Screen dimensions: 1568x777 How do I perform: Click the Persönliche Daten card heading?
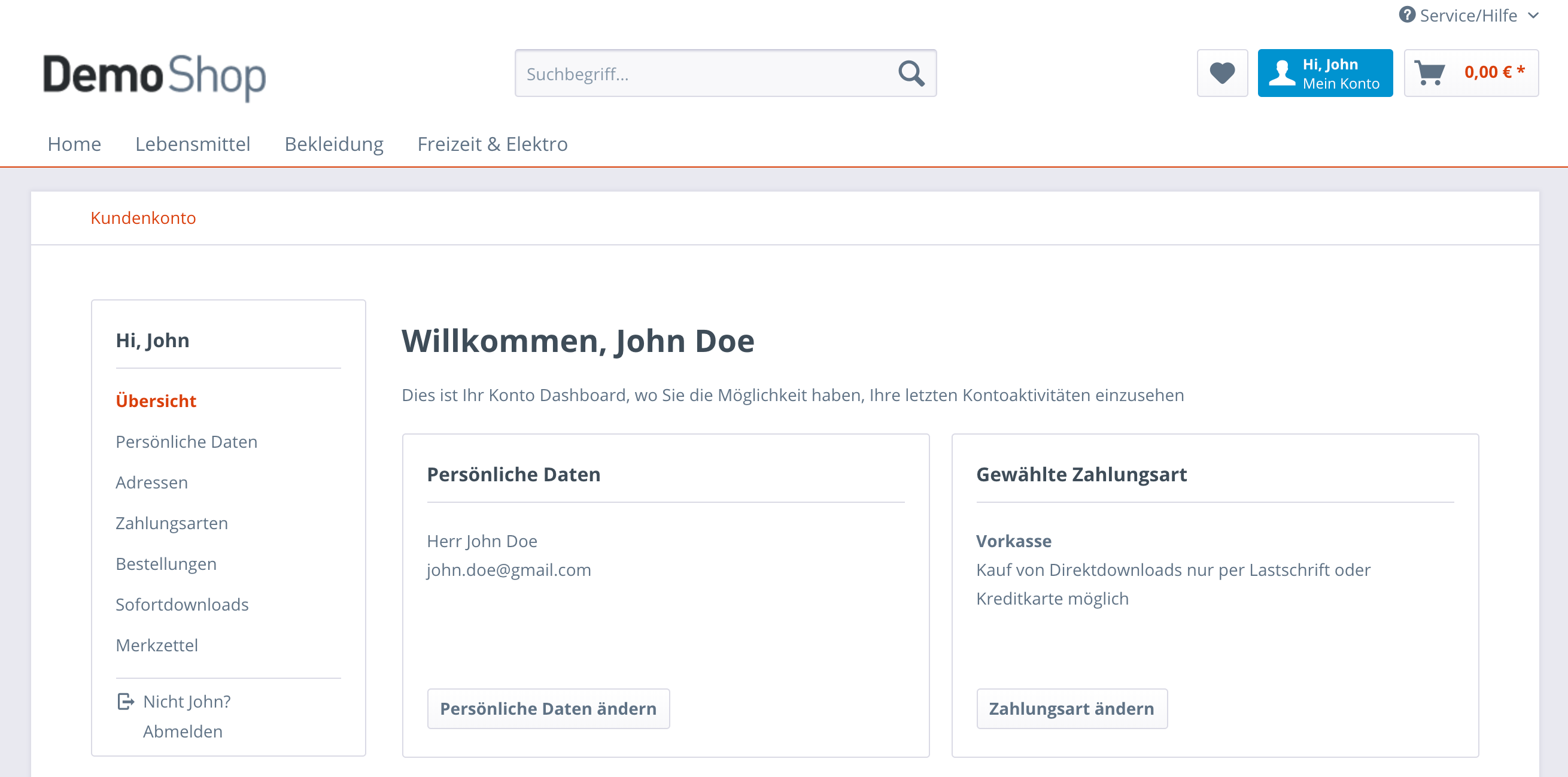coord(513,474)
